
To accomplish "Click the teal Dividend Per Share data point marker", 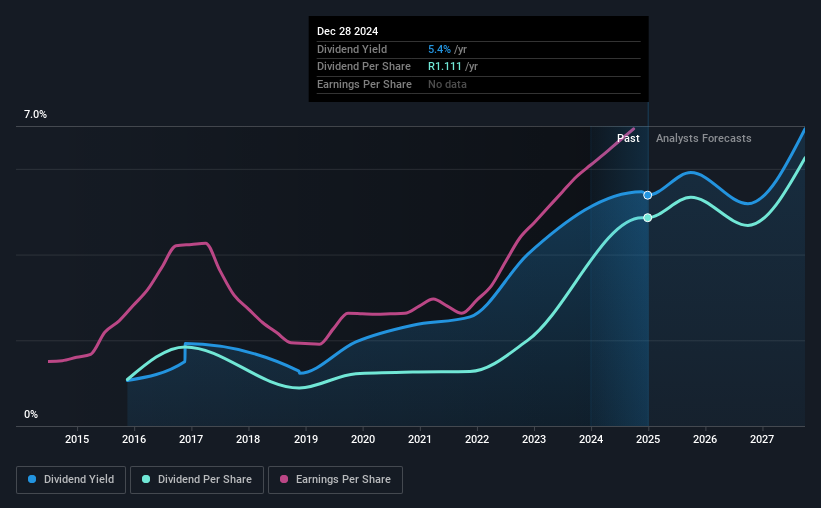I will point(648,217).
